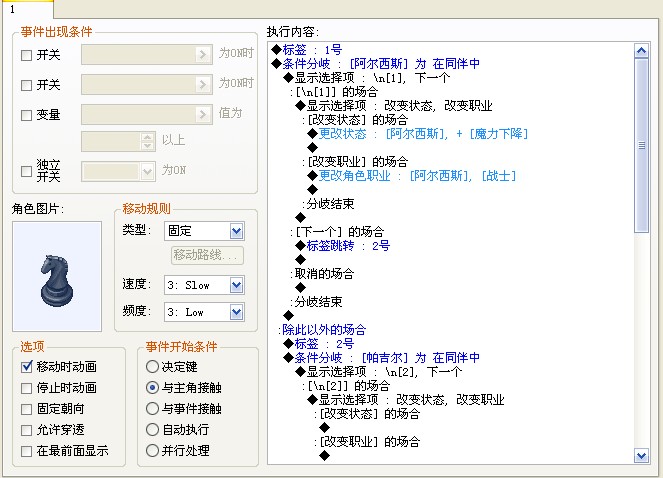Image resolution: width=663 pixels, height=478 pixels.
Task: Enable the 变量 condition checkbox
Action: [x=26, y=115]
